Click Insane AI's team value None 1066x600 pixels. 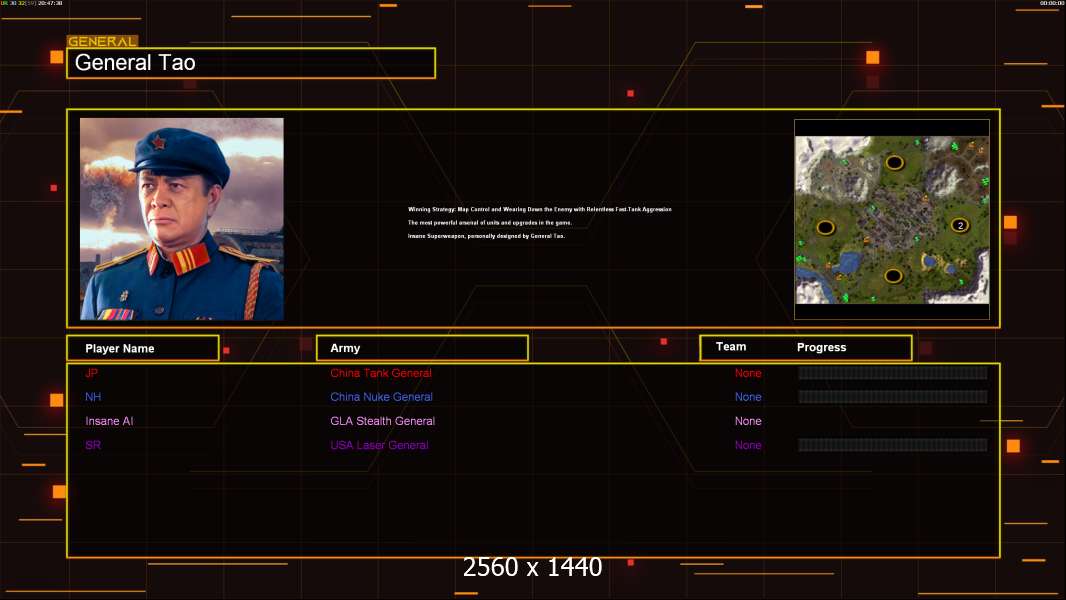tap(748, 421)
